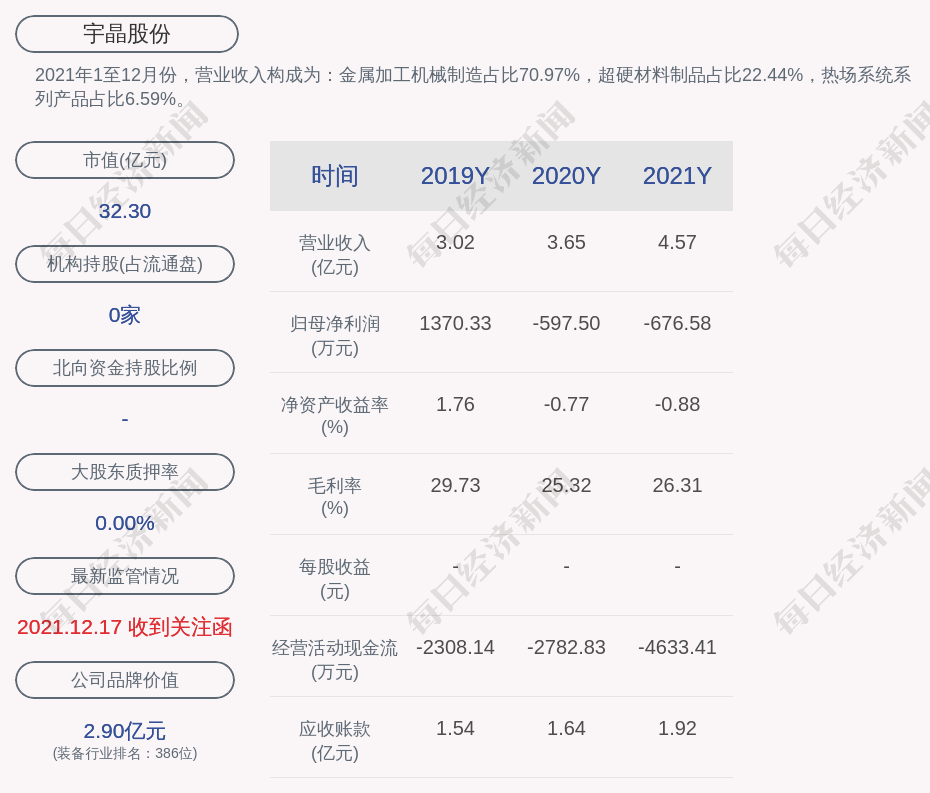Click the 2020Y column header
The height and width of the screenshot is (793, 930).
[x=566, y=176]
